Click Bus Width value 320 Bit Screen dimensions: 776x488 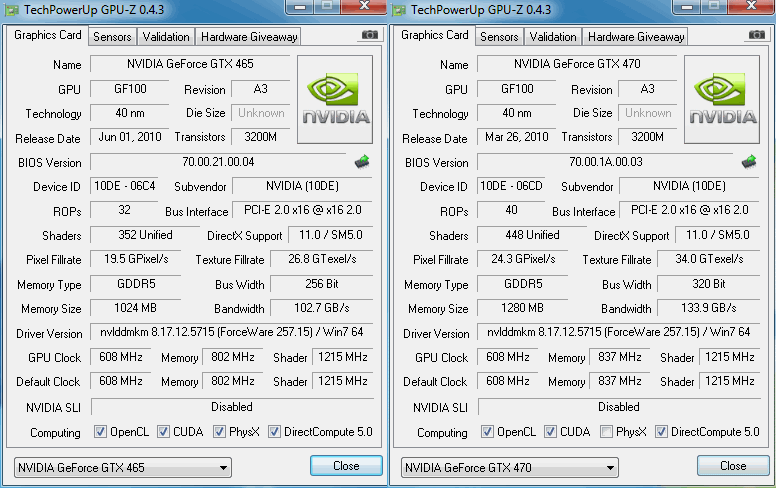point(709,284)
